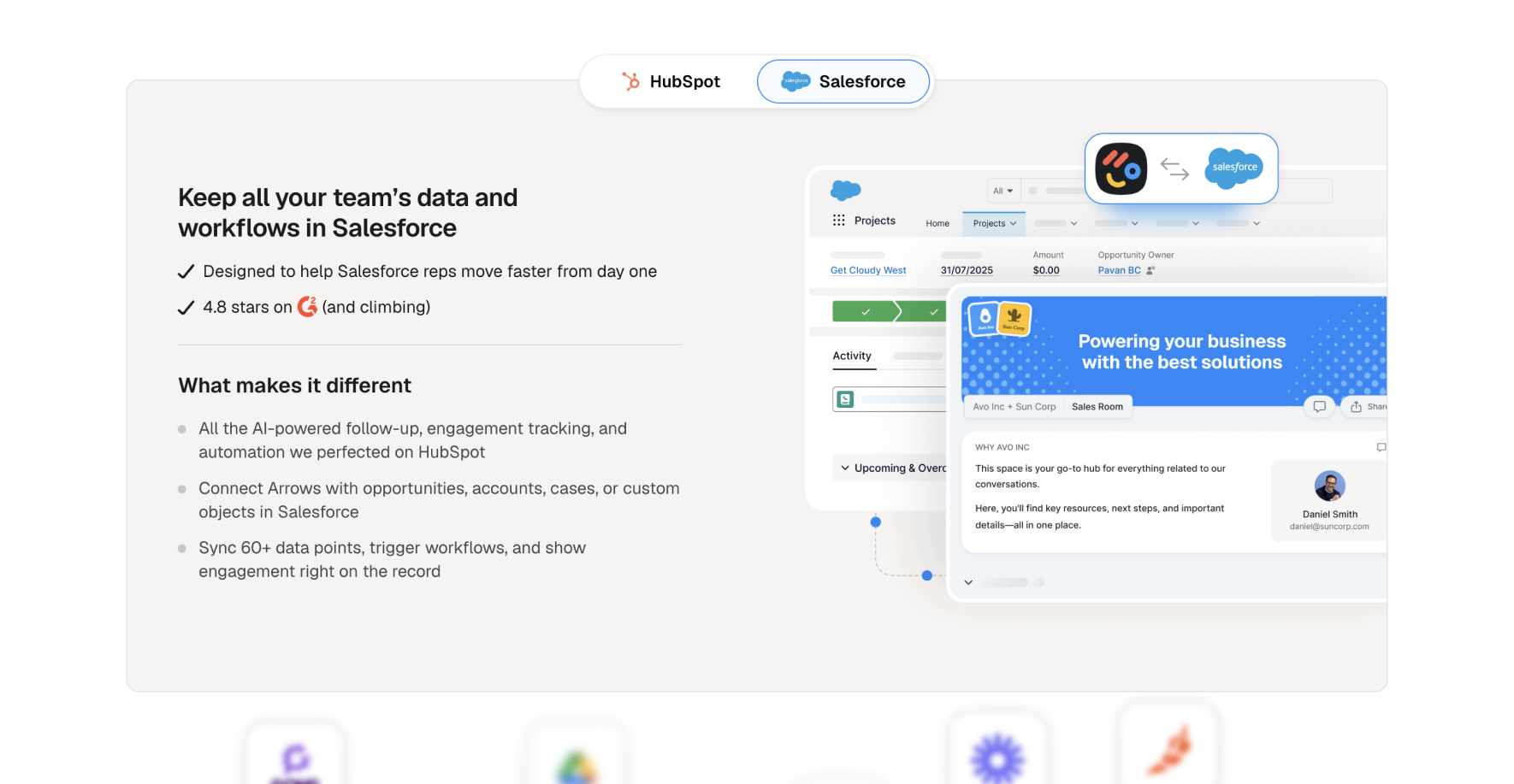Click the Sun Corp logo badge
Viewport: 1514px width, 784px height.
[x=1014, y=319]
